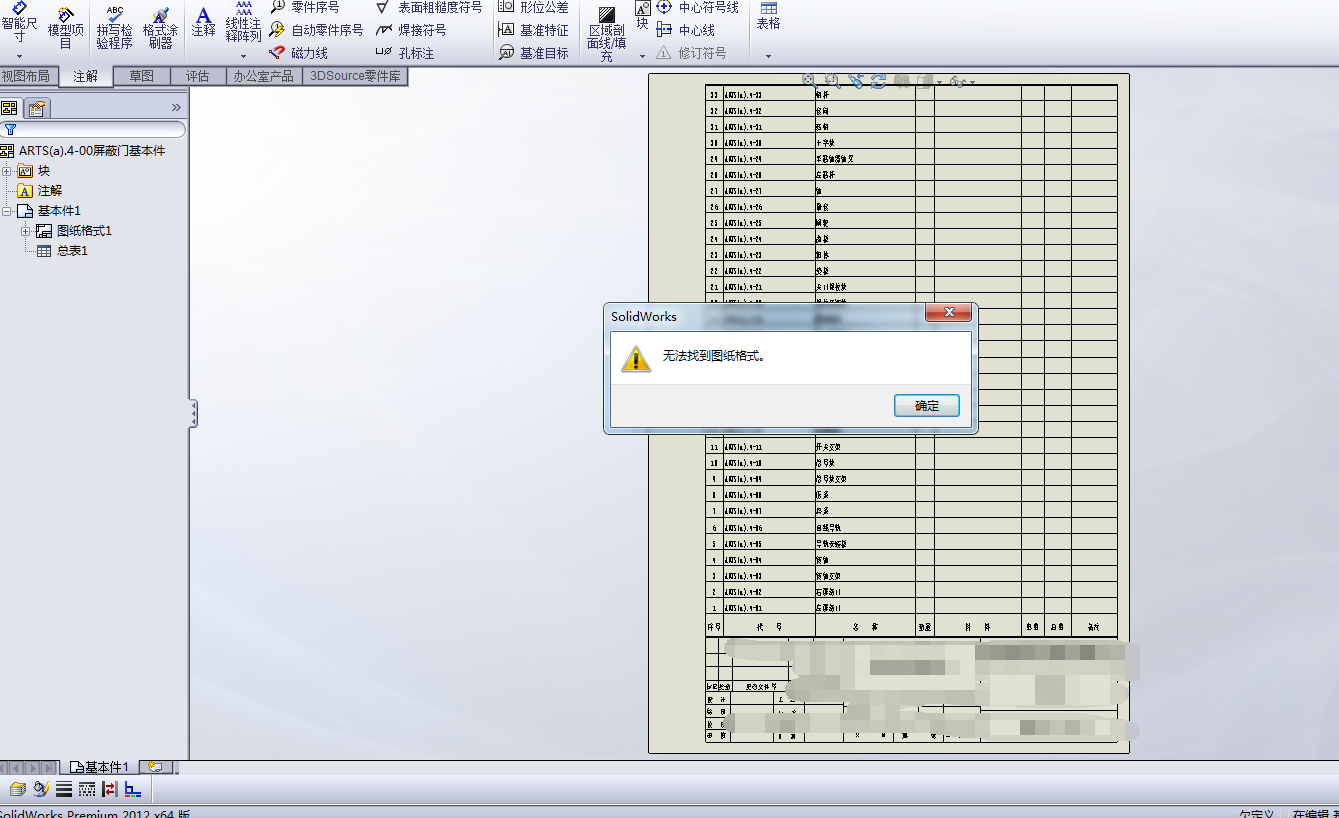The width and height of the screenshot is (1339, 818).
Task: Click the feature tree filter field
Action: [x=93, y=129]
